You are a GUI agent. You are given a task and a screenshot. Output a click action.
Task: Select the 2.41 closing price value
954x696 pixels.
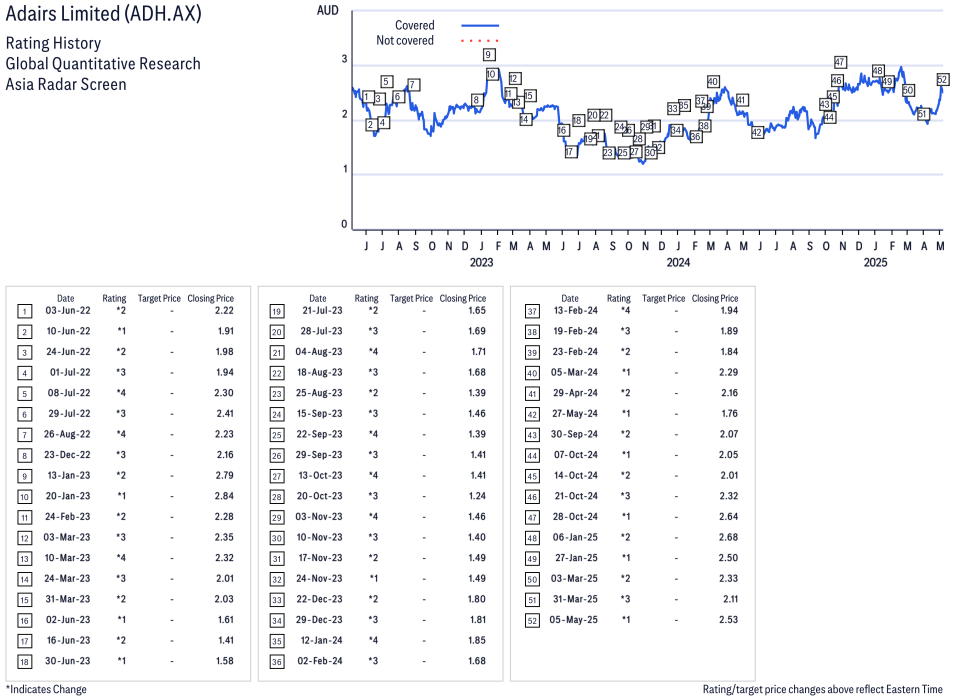click(x=225, y=414)
